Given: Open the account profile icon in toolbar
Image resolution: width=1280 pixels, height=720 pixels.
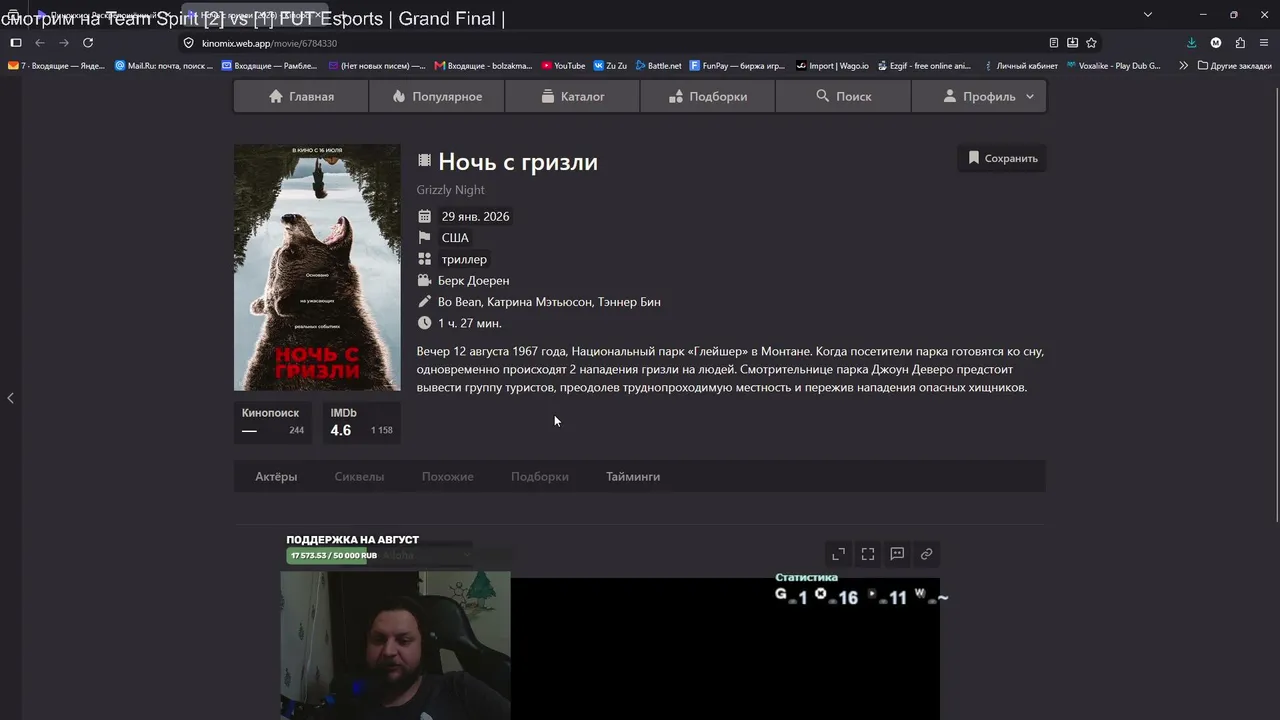Looking at the screenshot, I should [x=1216, y=43].
